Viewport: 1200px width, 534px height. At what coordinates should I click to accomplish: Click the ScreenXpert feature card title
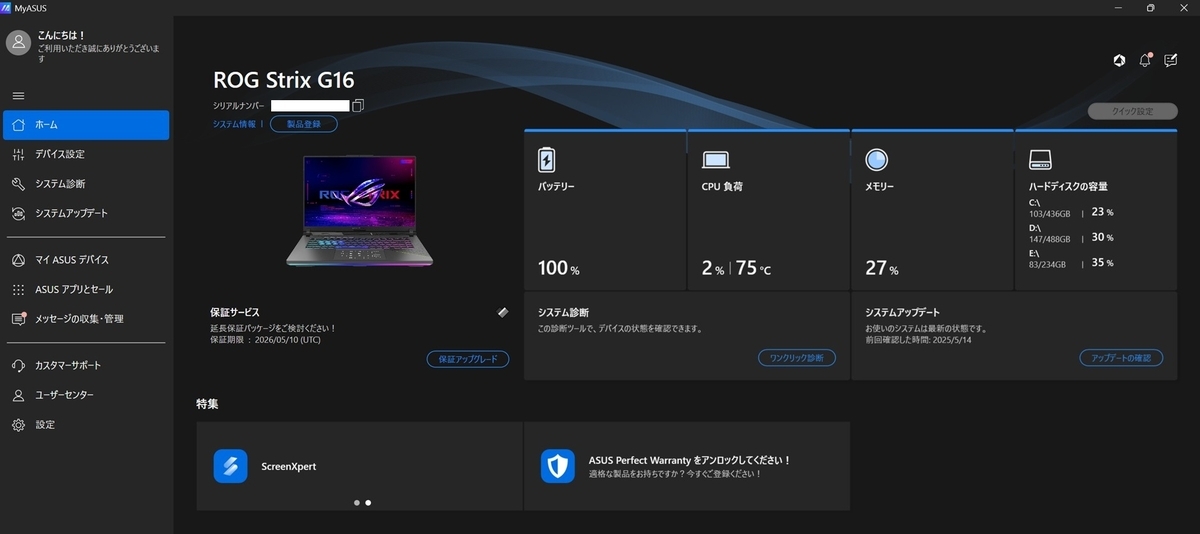288,466
